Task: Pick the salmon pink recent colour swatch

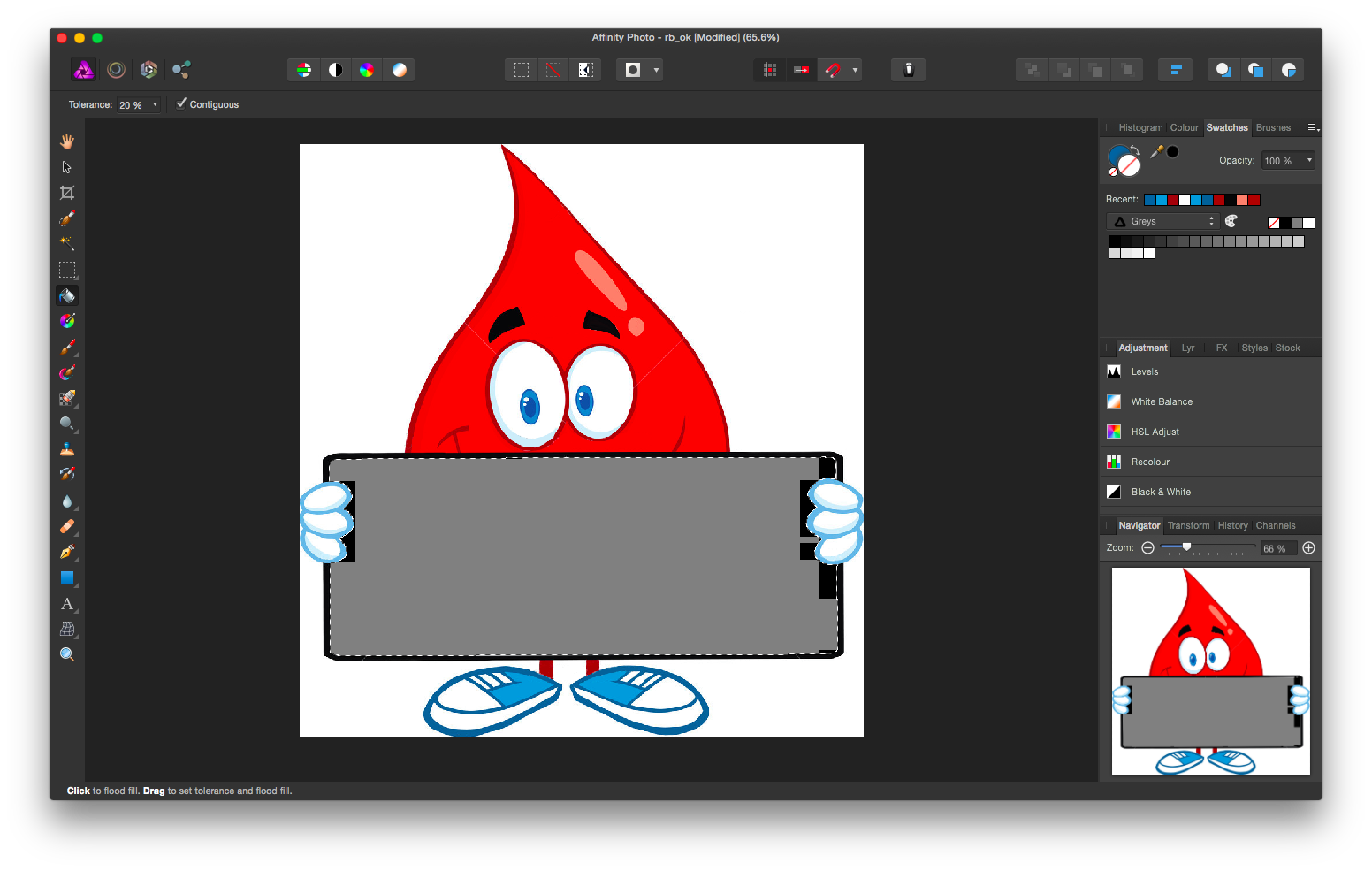Action: pos(1241,200)
